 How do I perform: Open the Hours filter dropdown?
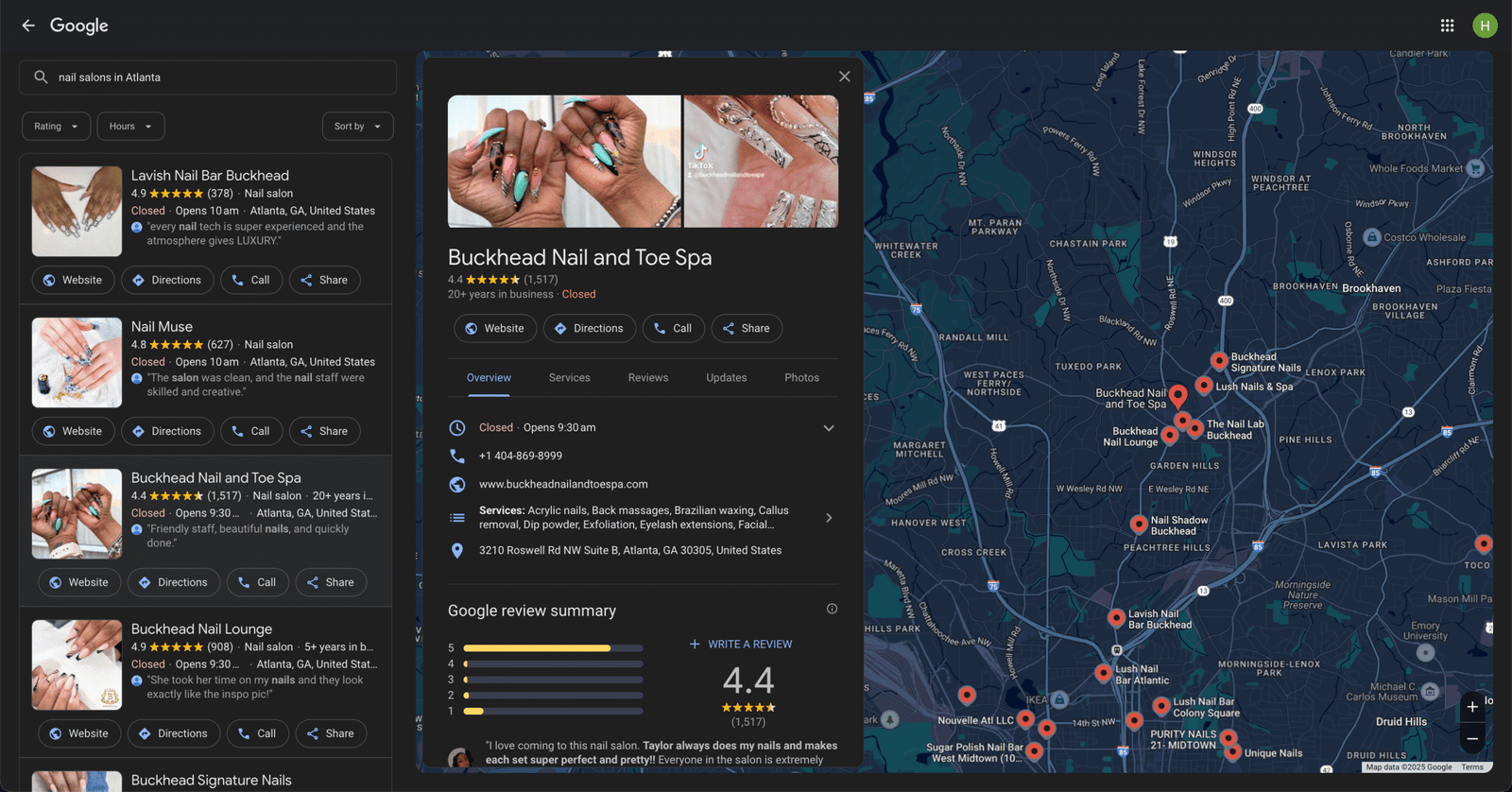click(130, 126)
